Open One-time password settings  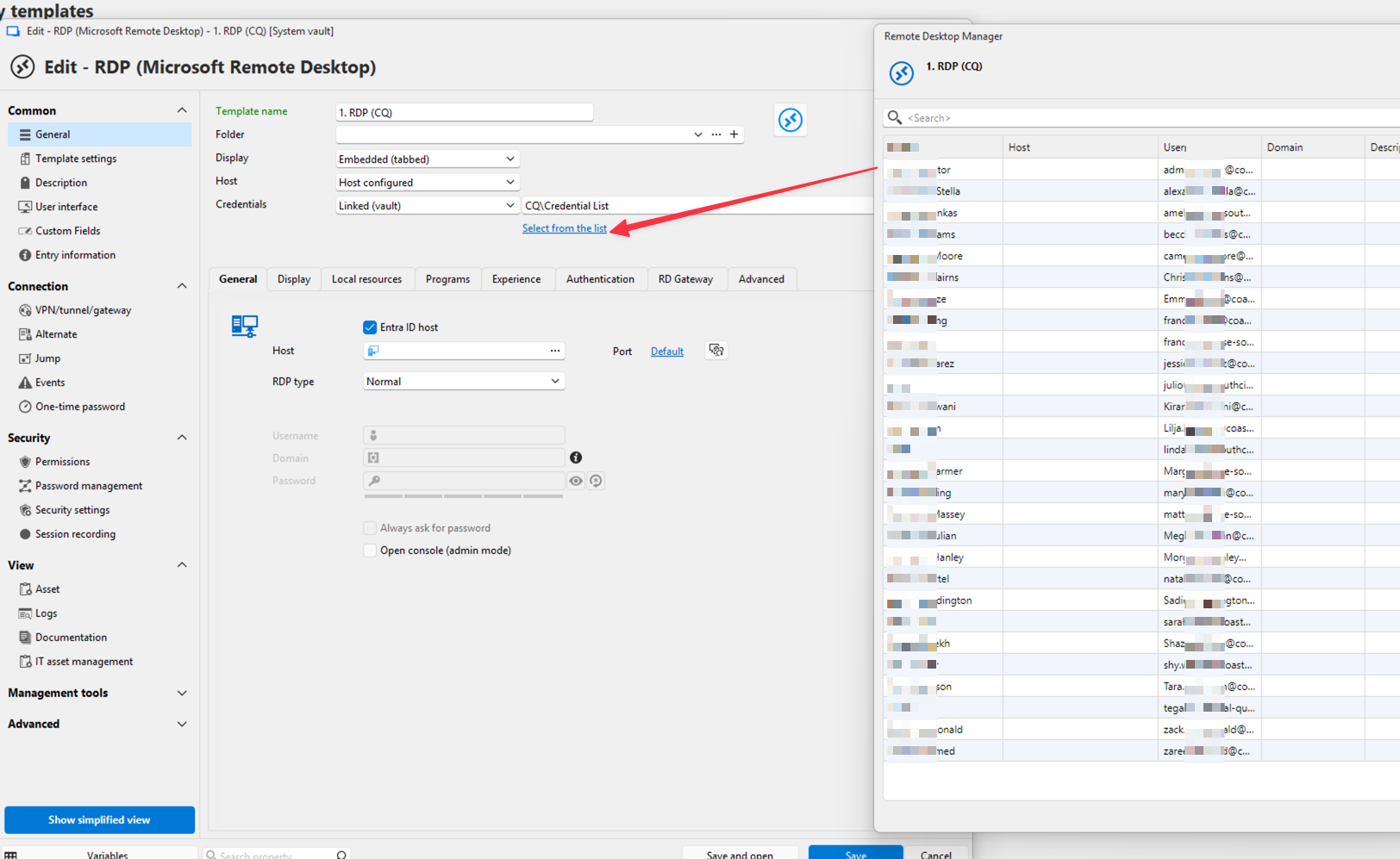[79, 407]
